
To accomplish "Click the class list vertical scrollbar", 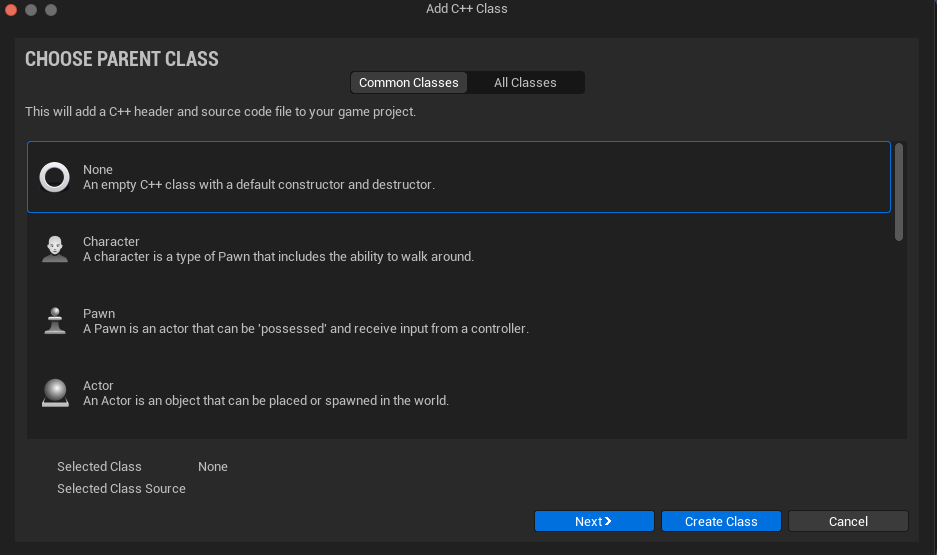I will [899, 192].
